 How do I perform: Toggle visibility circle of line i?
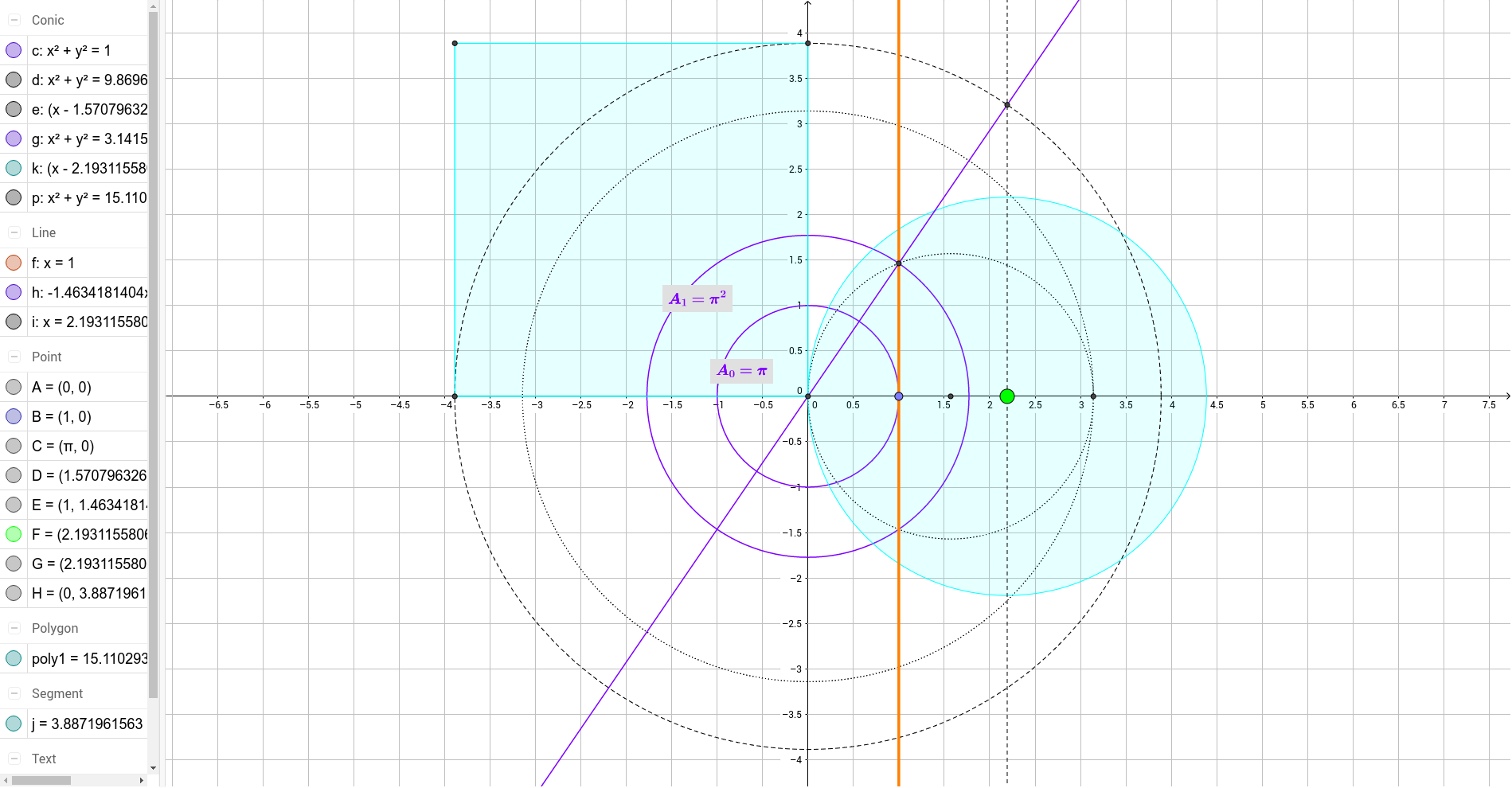coord(14,322)
